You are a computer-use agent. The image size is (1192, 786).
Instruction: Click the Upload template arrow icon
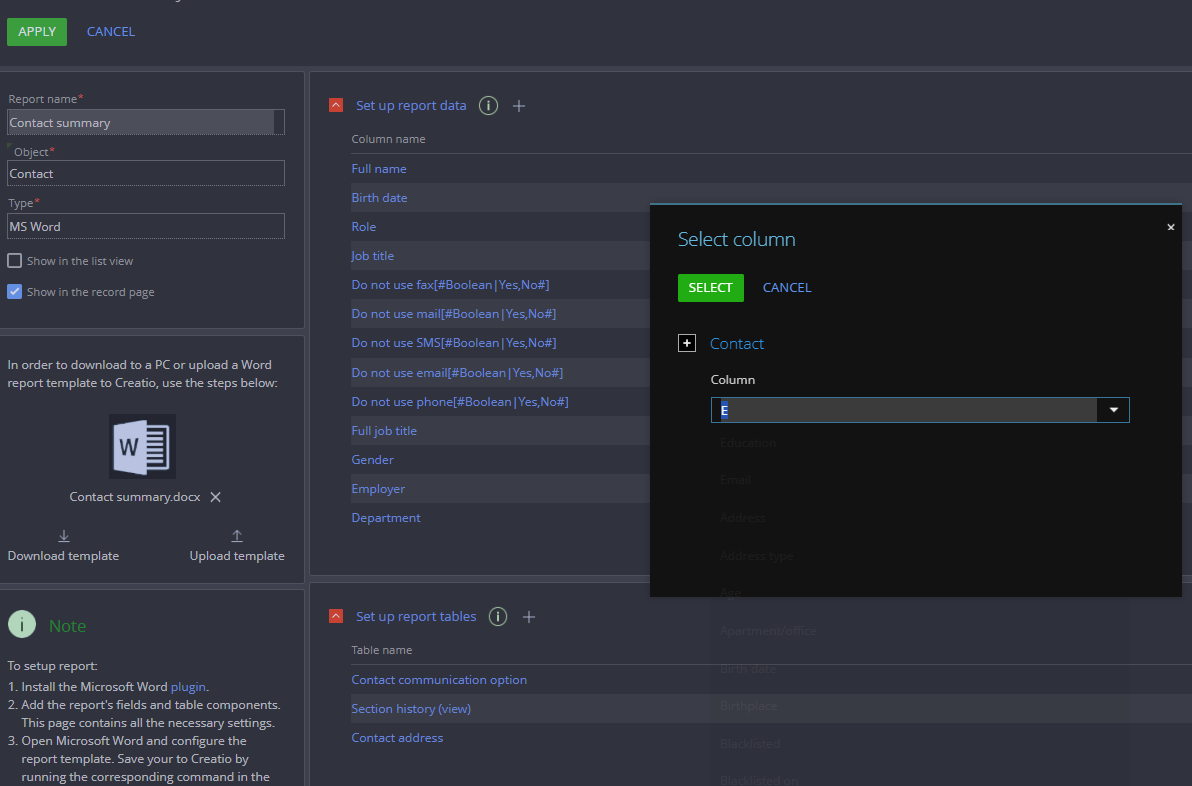pos(237,536)
